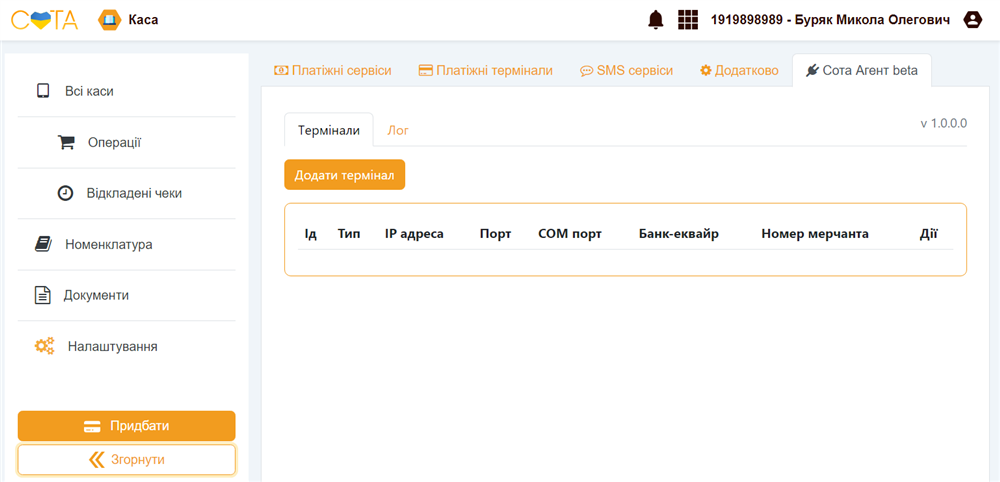
Task: Click the COTA logo
Action: (x=45, y=20)
